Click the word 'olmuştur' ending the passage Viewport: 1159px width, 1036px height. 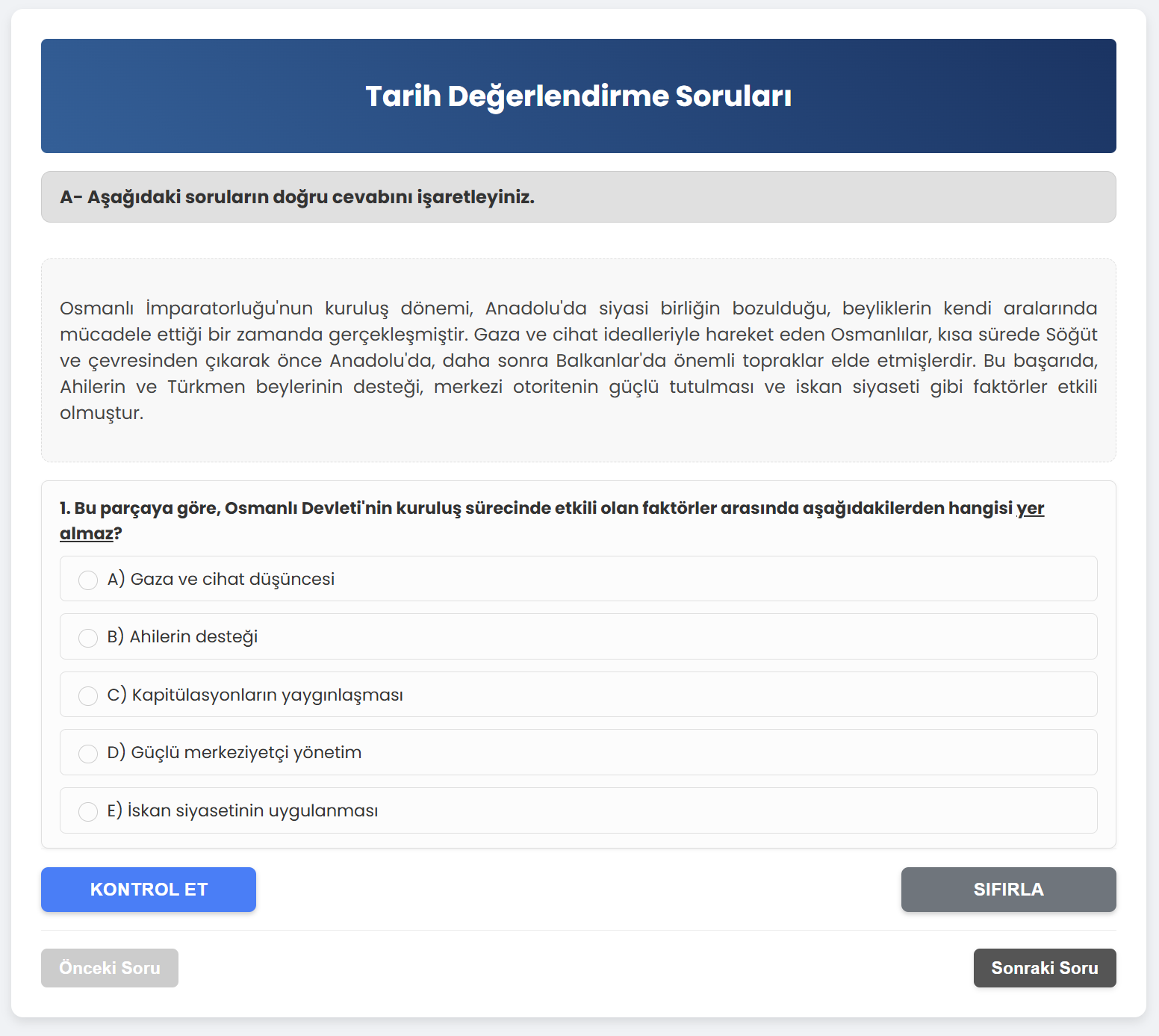(100, 413)
